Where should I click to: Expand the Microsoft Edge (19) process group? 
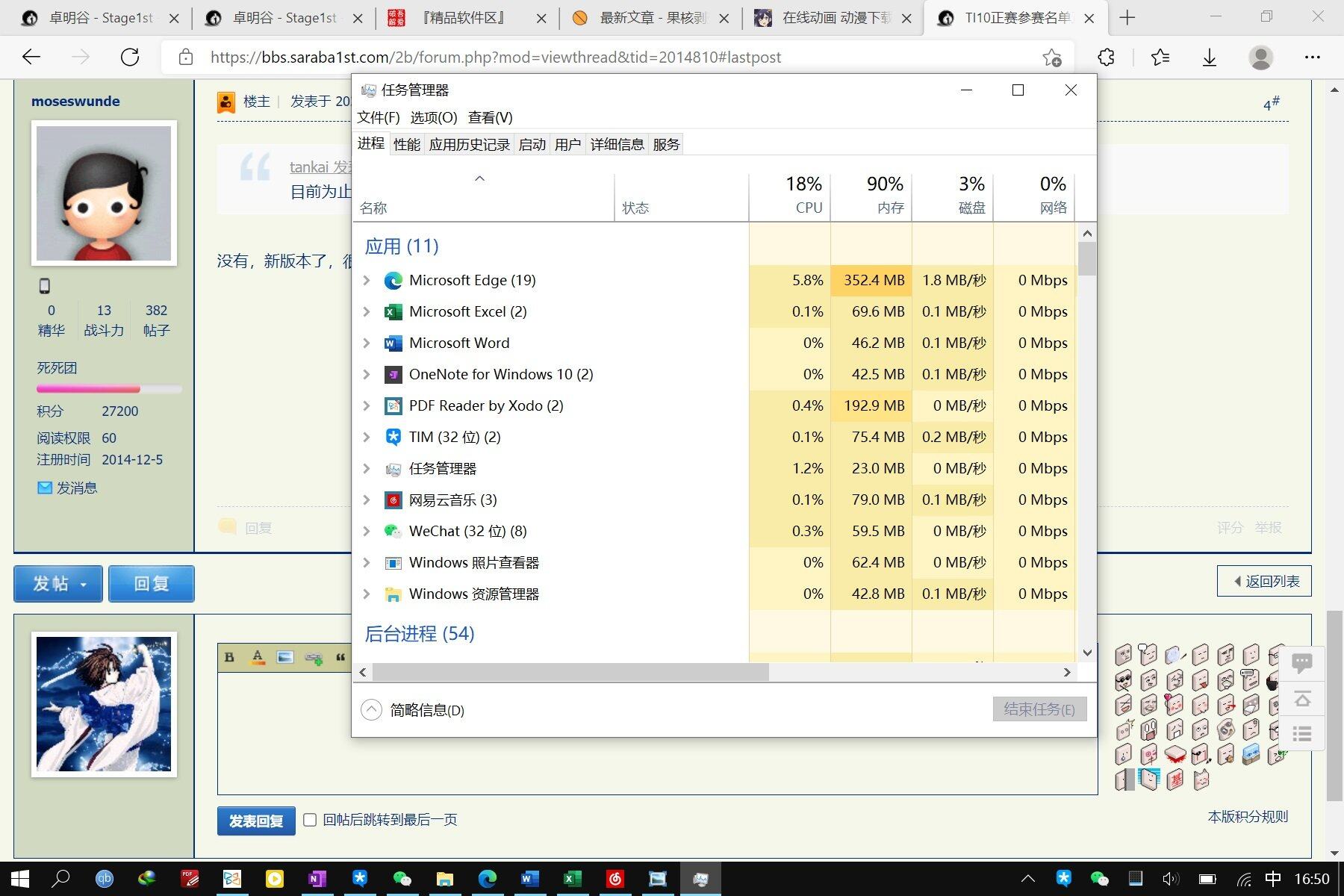tap(367, 281)
